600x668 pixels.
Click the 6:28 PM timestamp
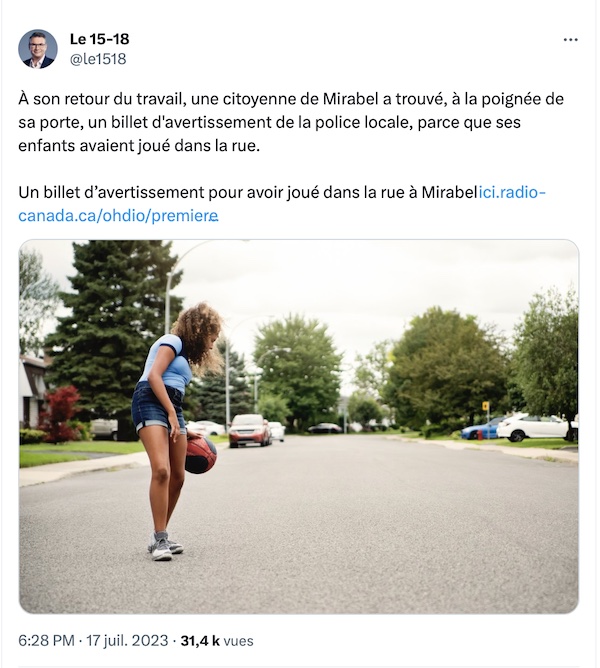46,641
